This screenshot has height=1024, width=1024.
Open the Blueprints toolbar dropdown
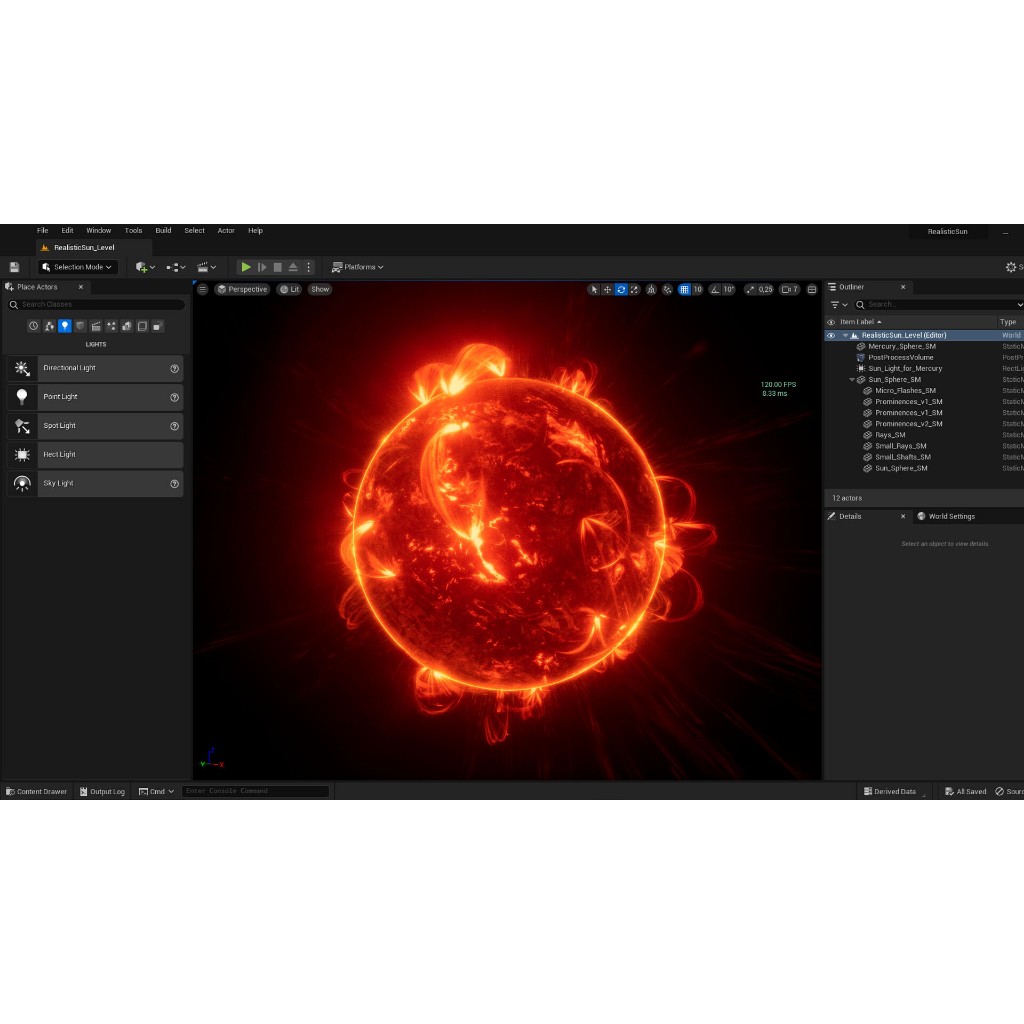pyautogui.click(x=176, y=267)
